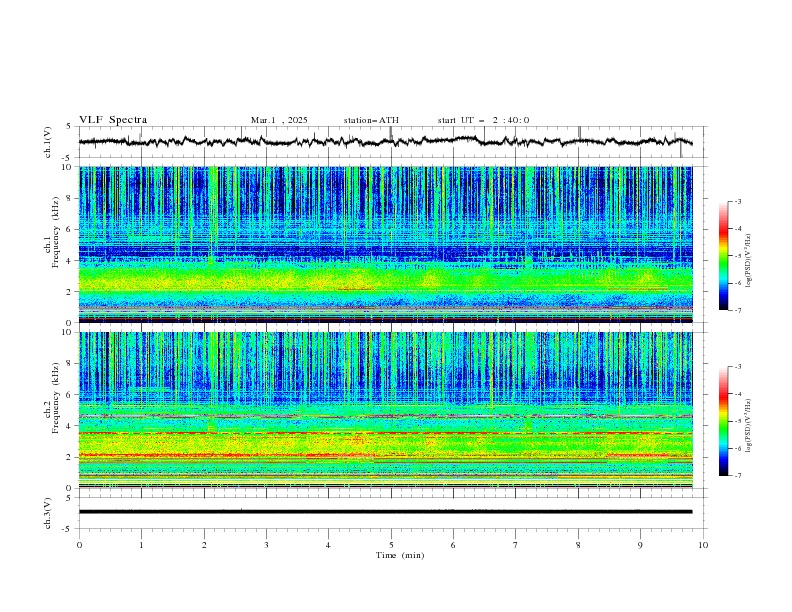Click the ch.2 spectrogram color scale bar
The image size is (792, 612).
coord(723,421)
